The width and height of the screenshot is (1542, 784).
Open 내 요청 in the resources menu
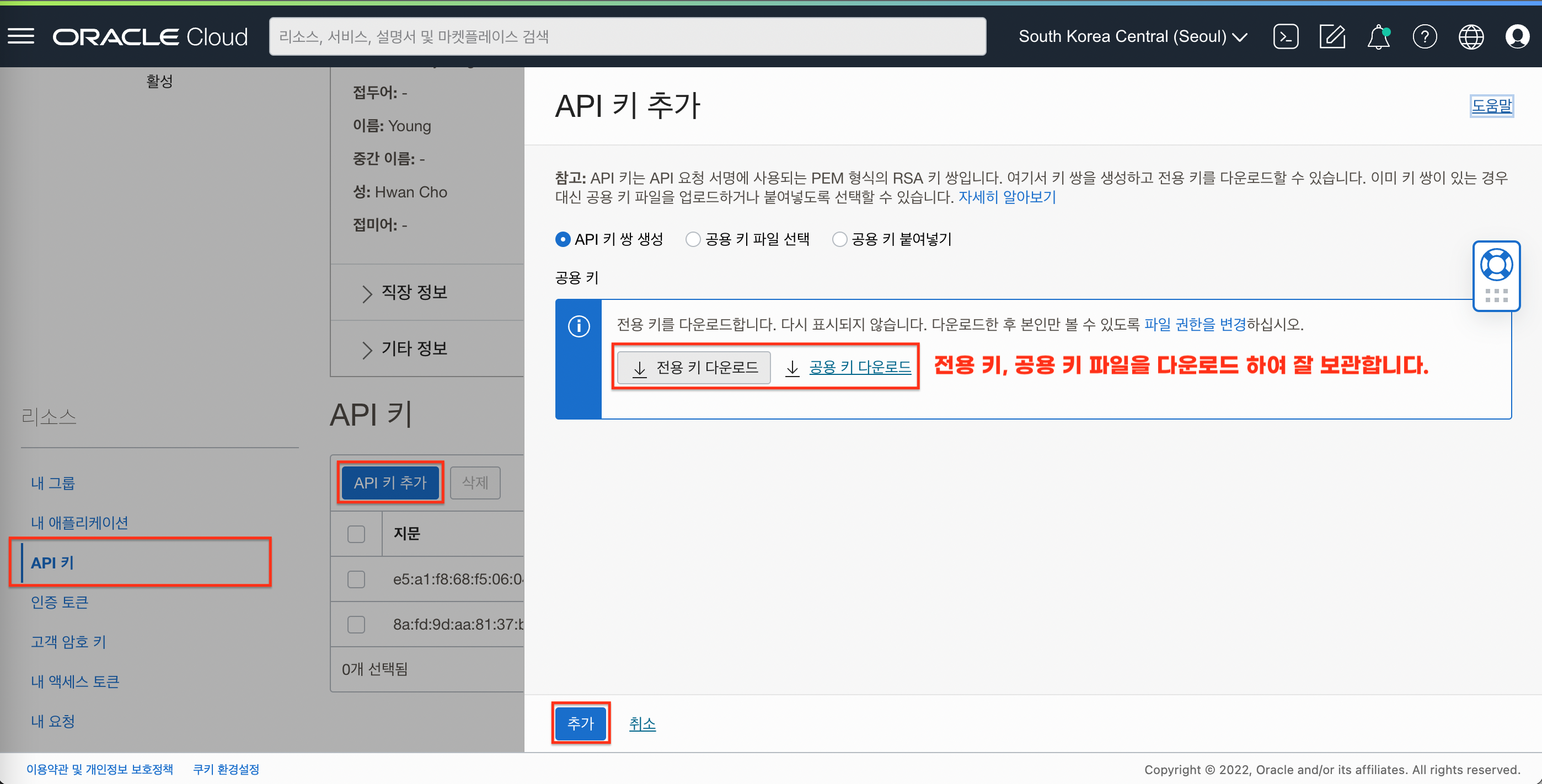coord(53,721)
